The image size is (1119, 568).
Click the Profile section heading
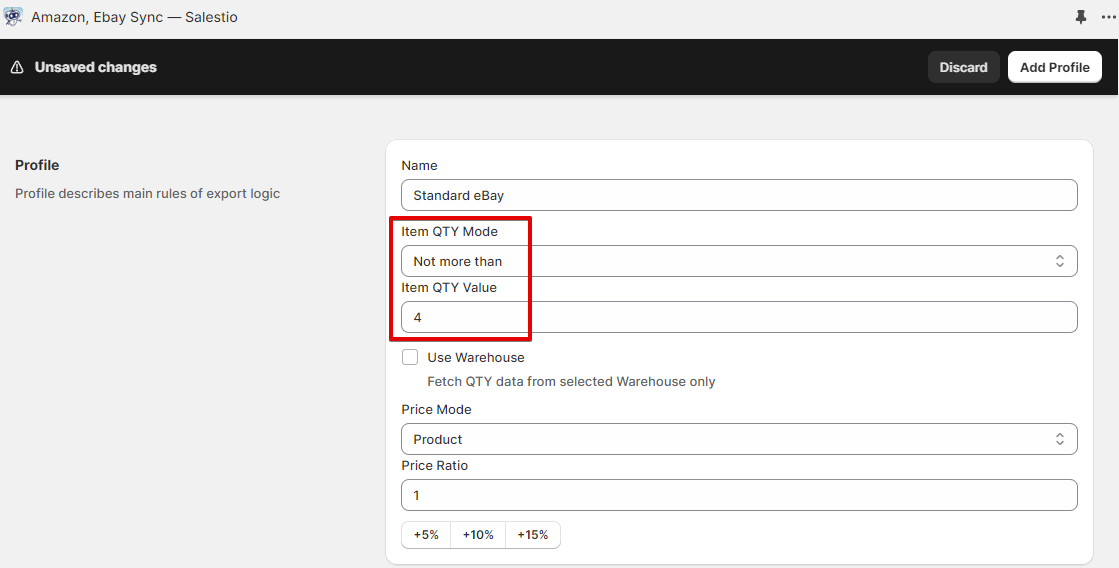37,165
